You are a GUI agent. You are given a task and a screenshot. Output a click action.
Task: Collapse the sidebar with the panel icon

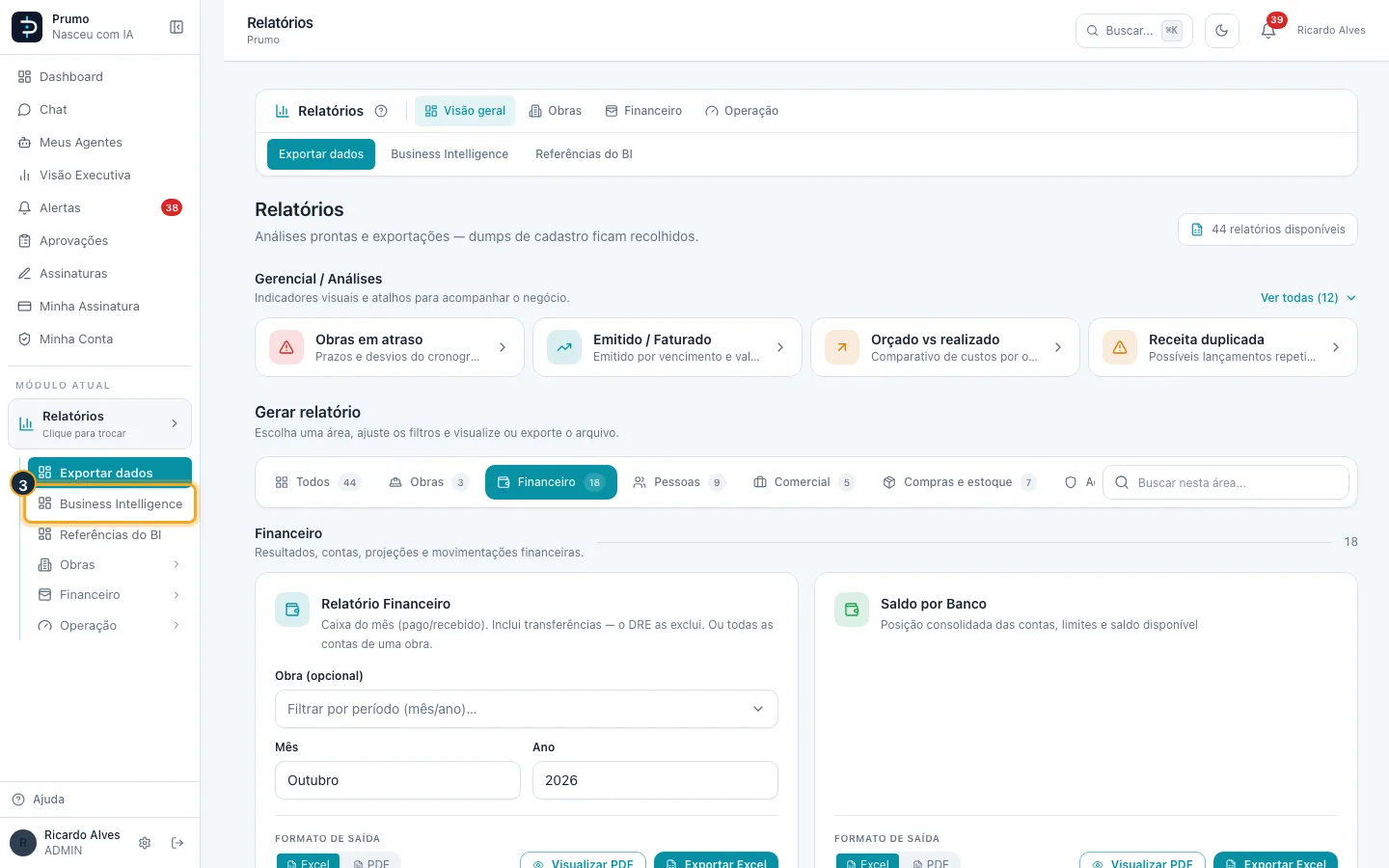click(177, 27)
